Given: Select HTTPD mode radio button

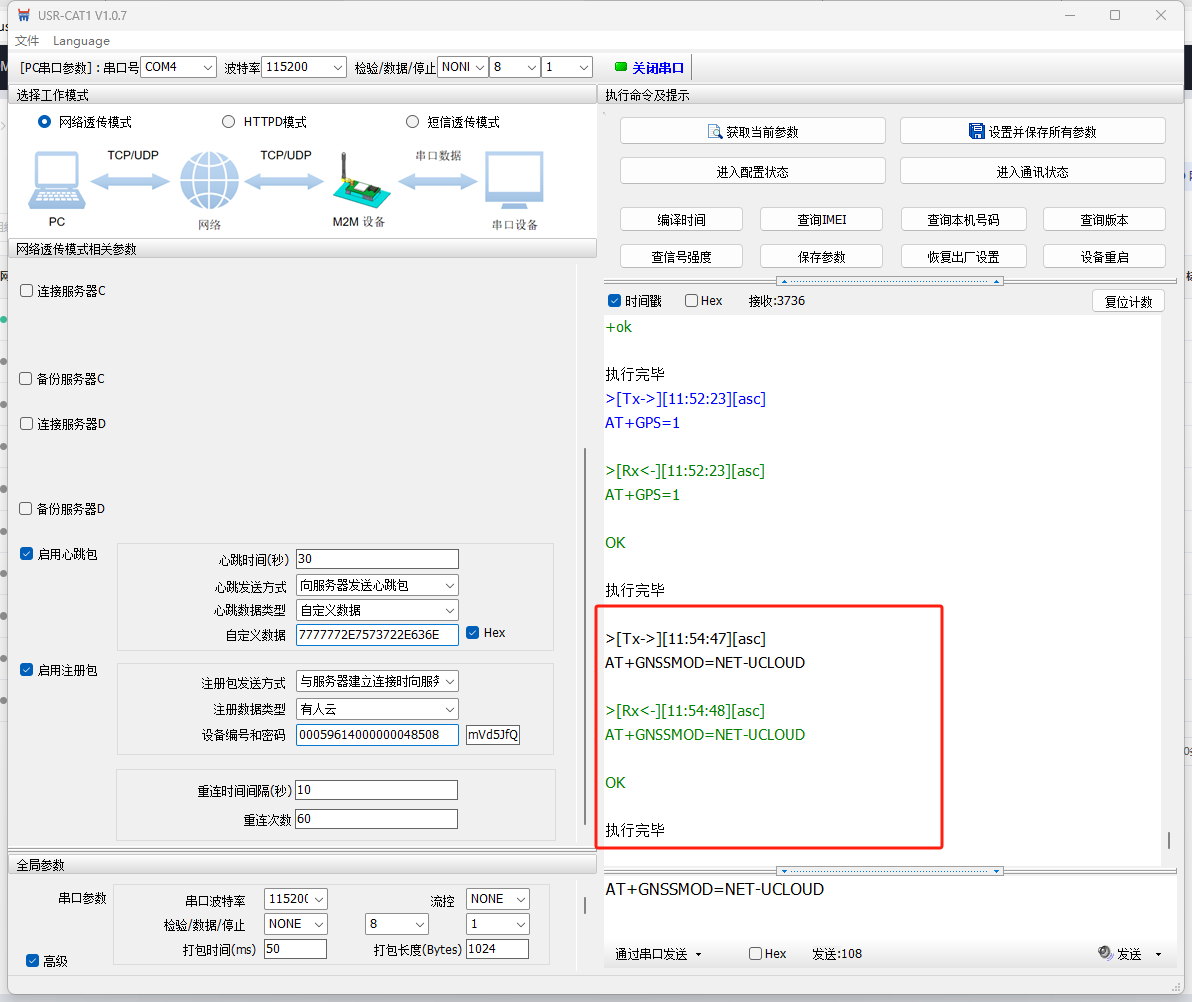Looking at the screenshot, I should tap(229, 122).
